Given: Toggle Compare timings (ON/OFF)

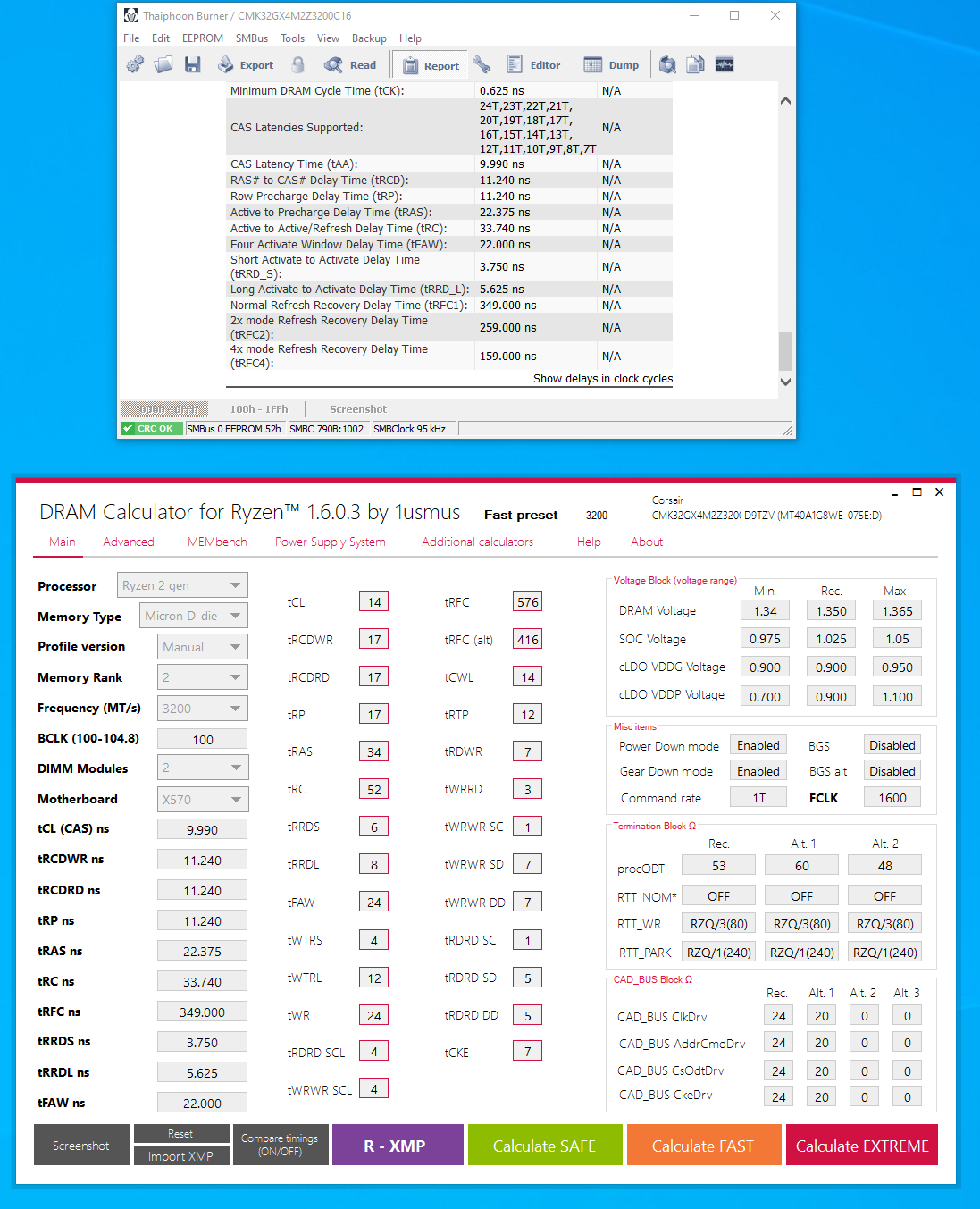Looking at the screenshot, I should [281, 1145].
